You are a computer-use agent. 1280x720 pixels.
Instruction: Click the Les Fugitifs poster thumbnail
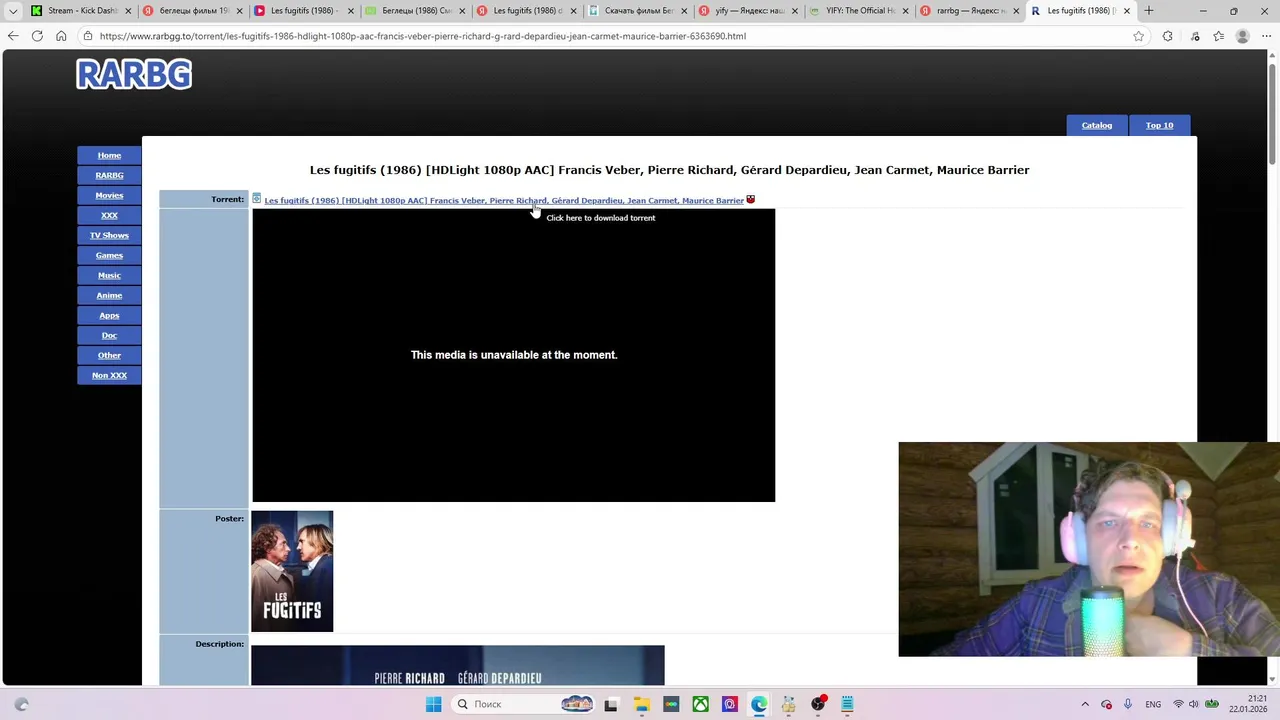292,571
